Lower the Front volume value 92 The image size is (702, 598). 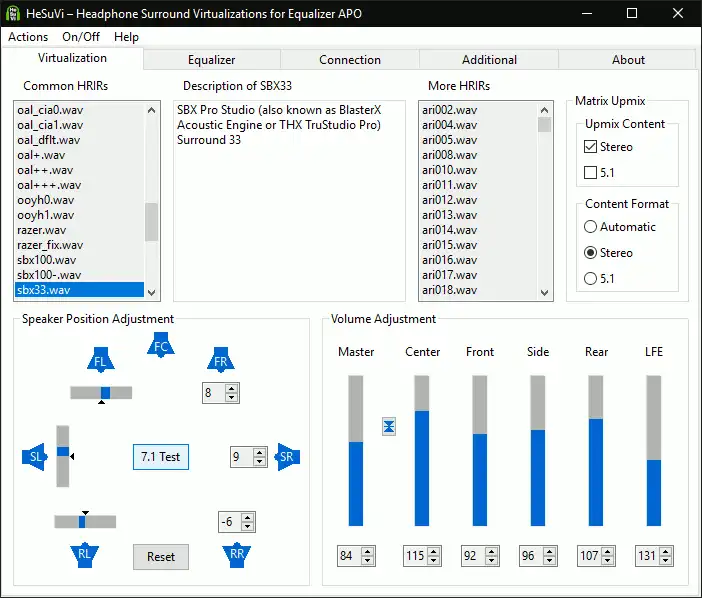[x=492, y=560]
